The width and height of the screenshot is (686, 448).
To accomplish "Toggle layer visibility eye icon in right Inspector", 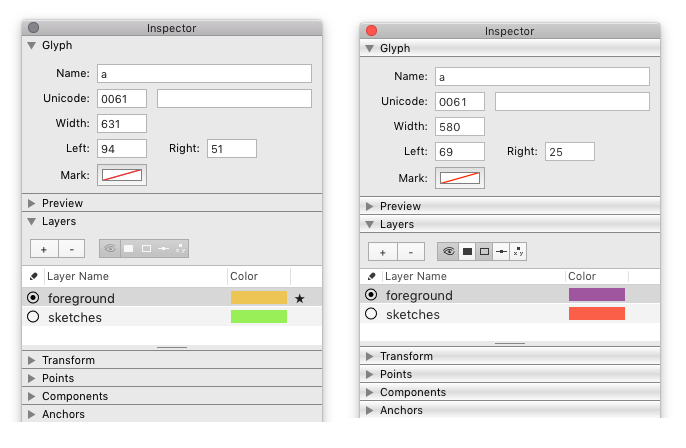I will pos(448,252).
